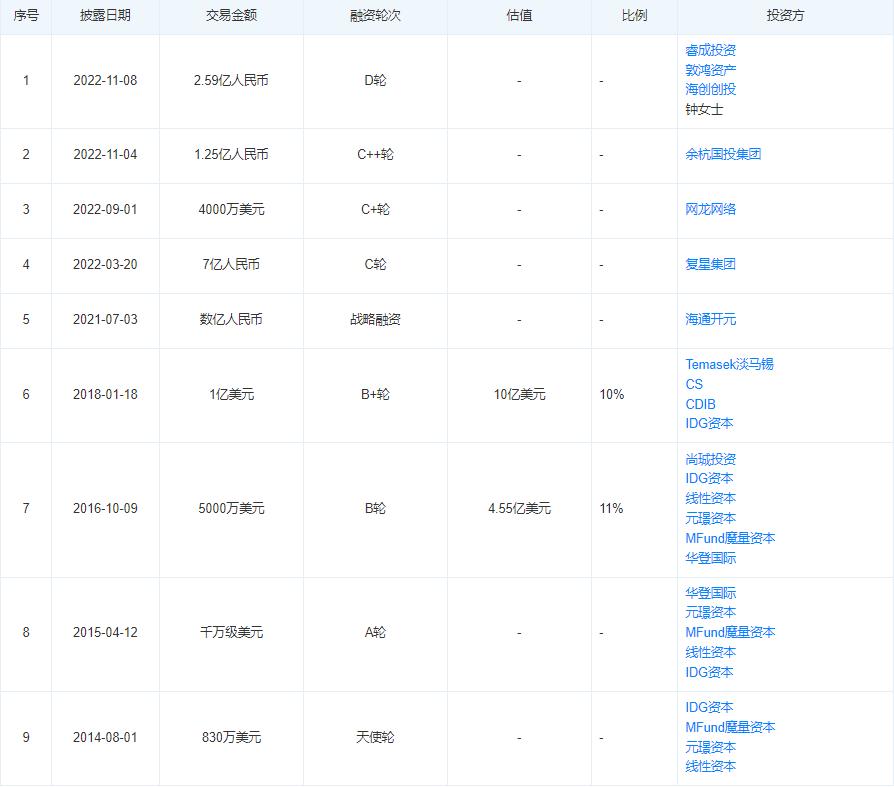Click the 融资轮次 column header
894x787 pixels.
pos(375,15)
